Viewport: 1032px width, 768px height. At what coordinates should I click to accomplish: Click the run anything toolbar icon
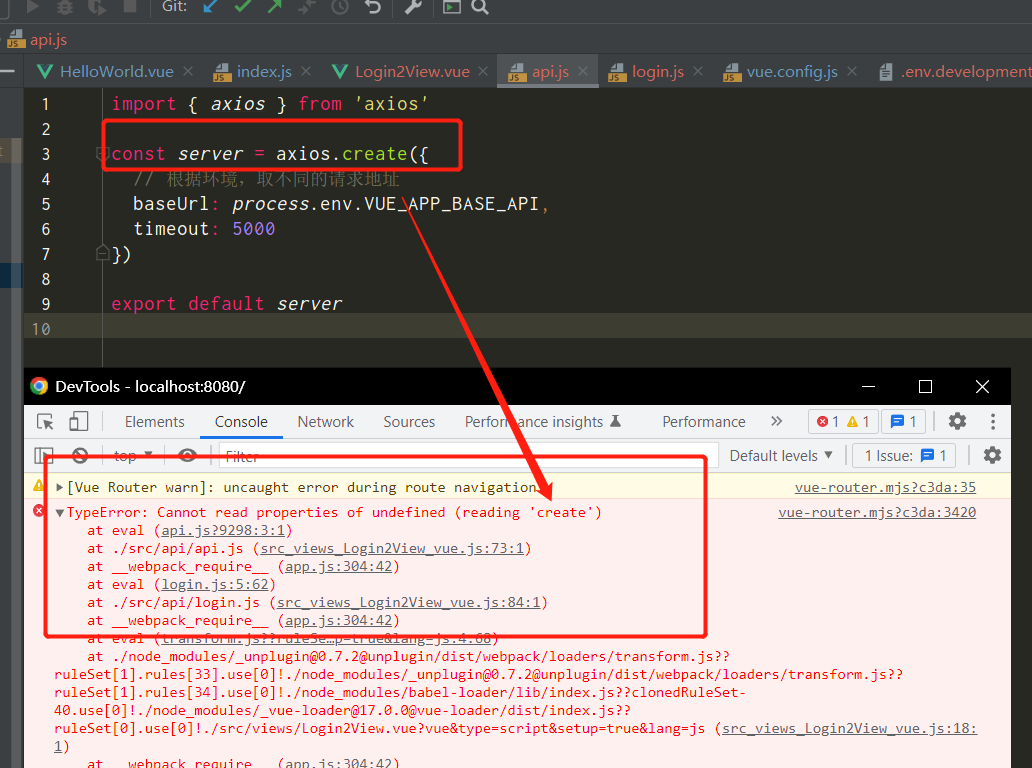click(x=452, y=7)
